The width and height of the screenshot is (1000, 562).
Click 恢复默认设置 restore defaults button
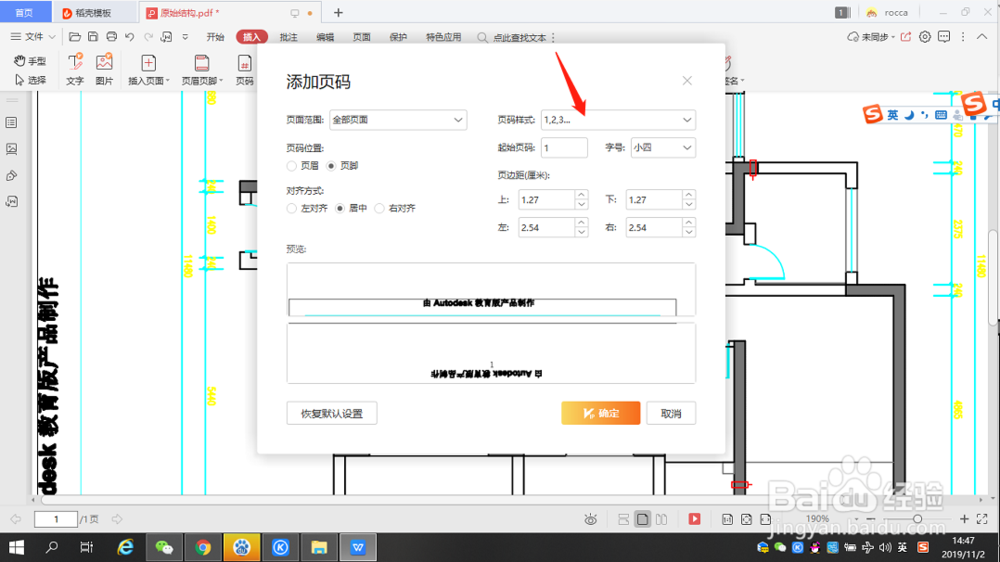(x=332, y=413)
